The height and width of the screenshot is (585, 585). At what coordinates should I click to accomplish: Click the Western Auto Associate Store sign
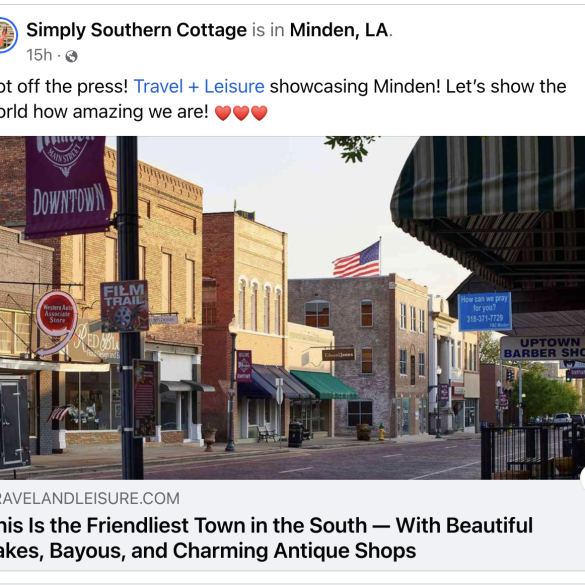click(57, 313)
